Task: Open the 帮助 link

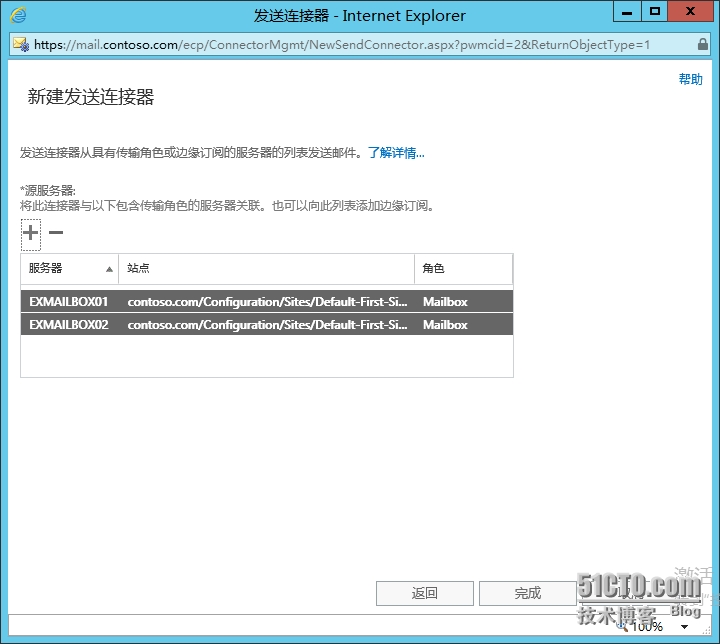Action: (x=690, y=80)
